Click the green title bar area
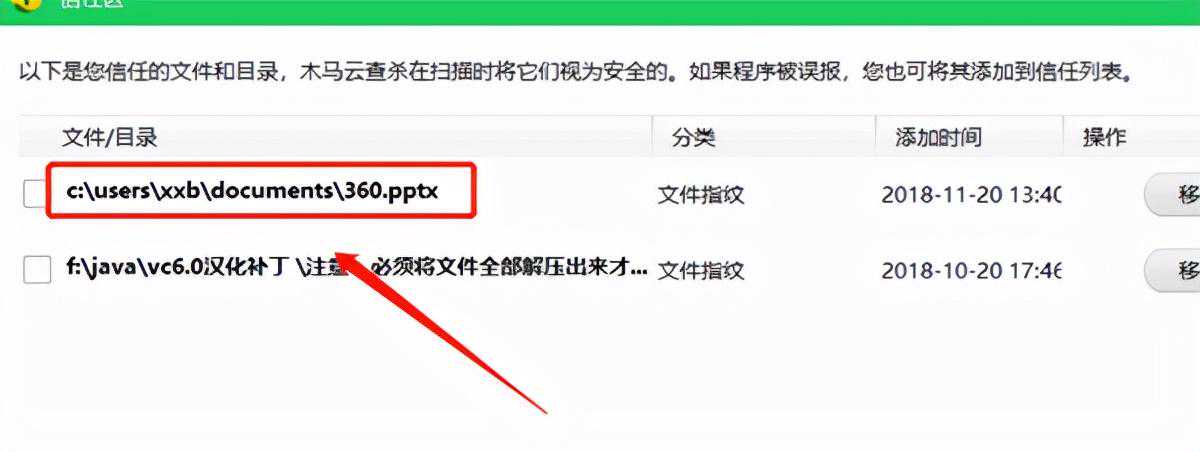1200x452 pixels. [x=600, y=12]
